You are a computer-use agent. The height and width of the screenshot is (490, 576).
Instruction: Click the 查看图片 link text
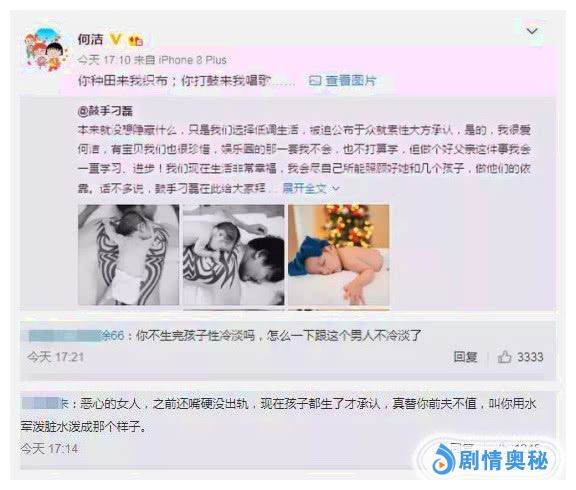350,80
